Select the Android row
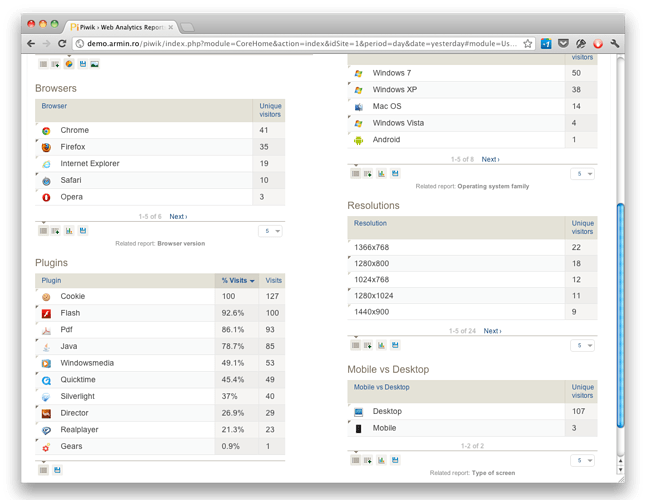Image resolution: width=647 pixels, height=500 pixels. 472,140
